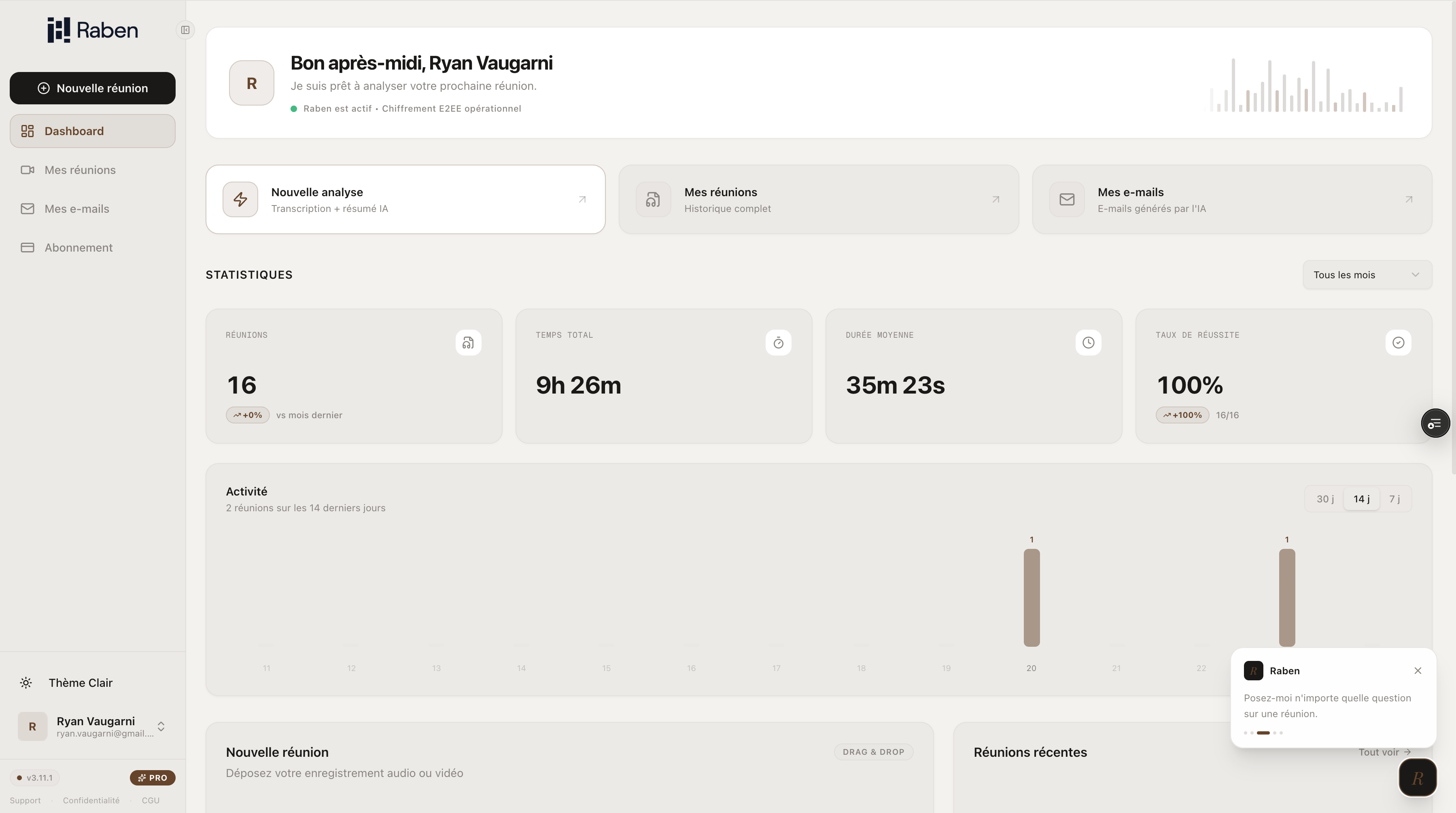The width and height of the screenshot is (1456, 813).
Task: Click the stopwatch icon on Temps total card
Action: tap(778, 343)
